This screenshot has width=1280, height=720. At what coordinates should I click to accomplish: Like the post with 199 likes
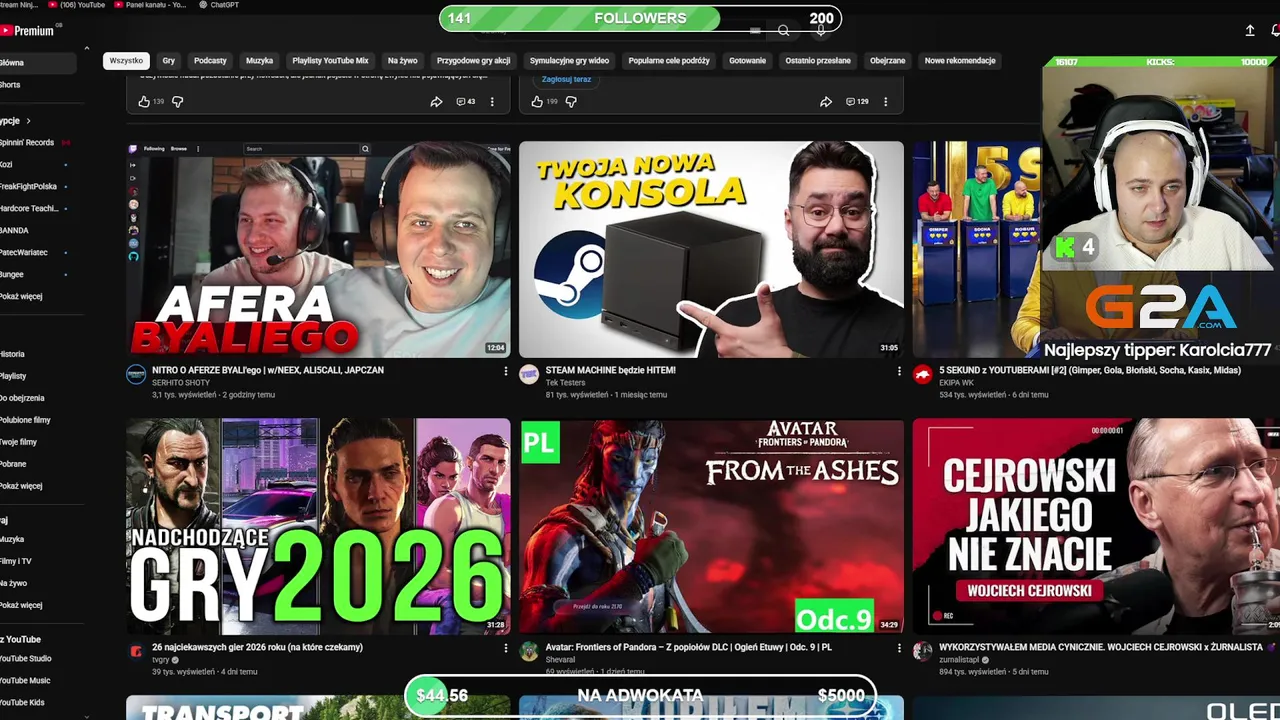tap(537, 102)
